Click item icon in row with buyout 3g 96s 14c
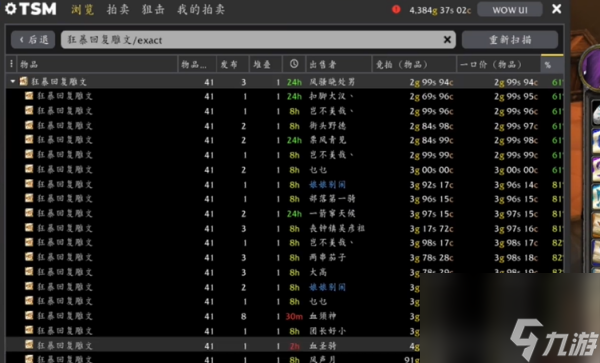600x363 pixels. coord(29,184)
